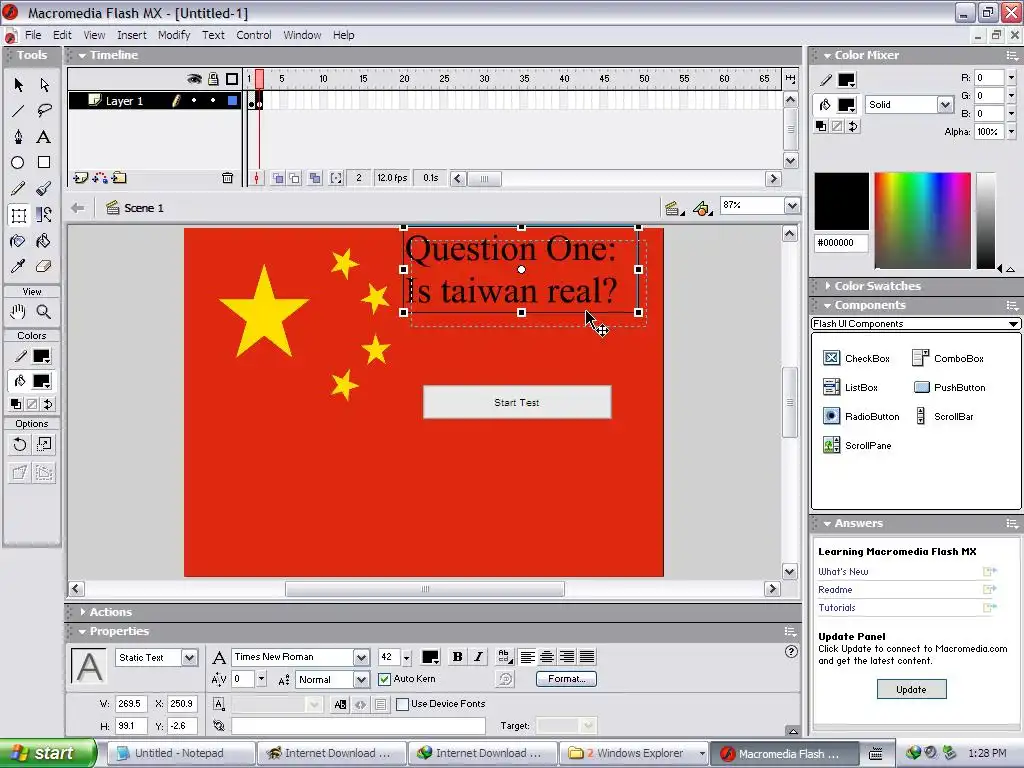Open the font size slider arrow
Screen dimensions: 1024x768
point(406,658)
